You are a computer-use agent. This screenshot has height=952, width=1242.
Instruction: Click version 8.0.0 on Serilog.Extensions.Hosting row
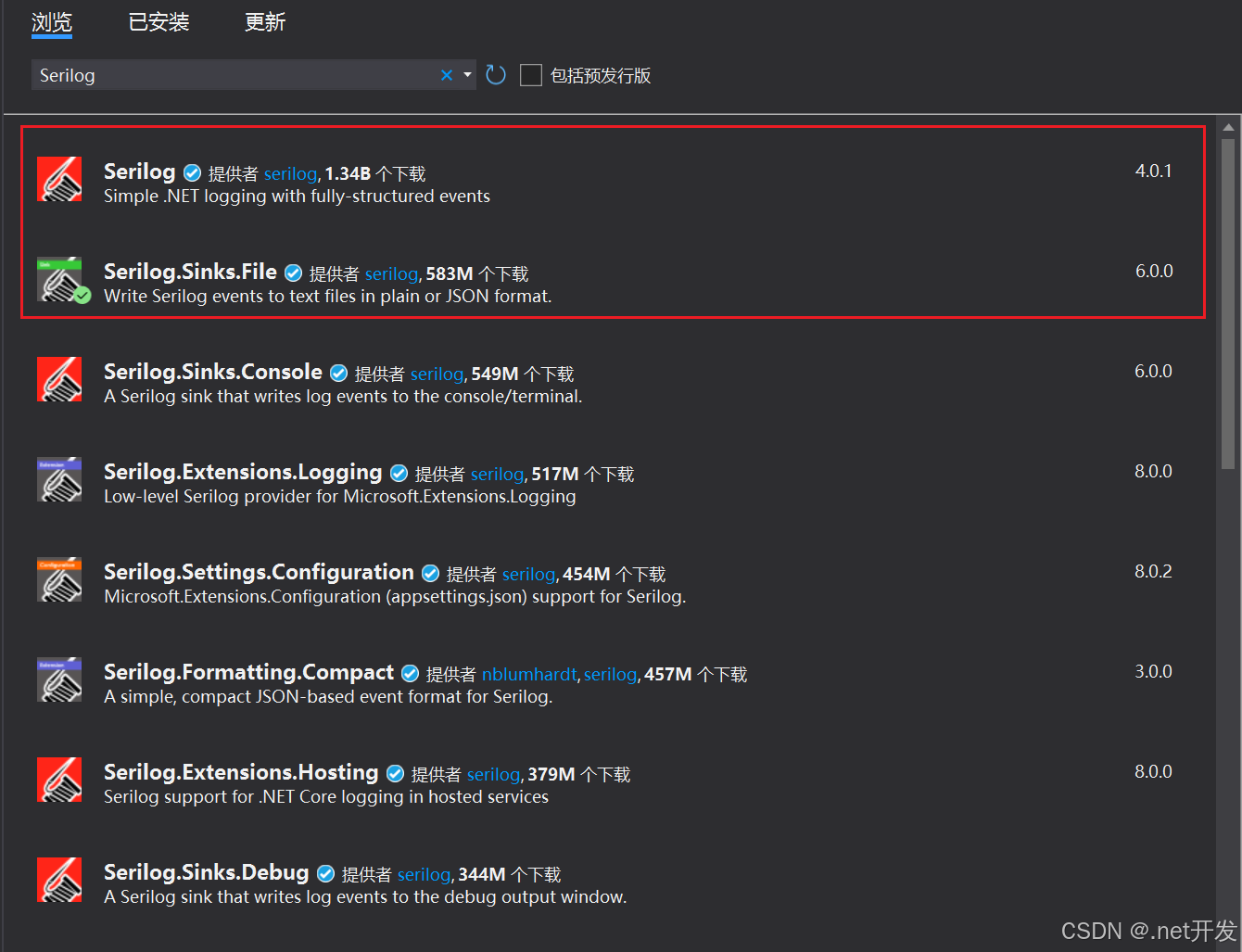1153,771
